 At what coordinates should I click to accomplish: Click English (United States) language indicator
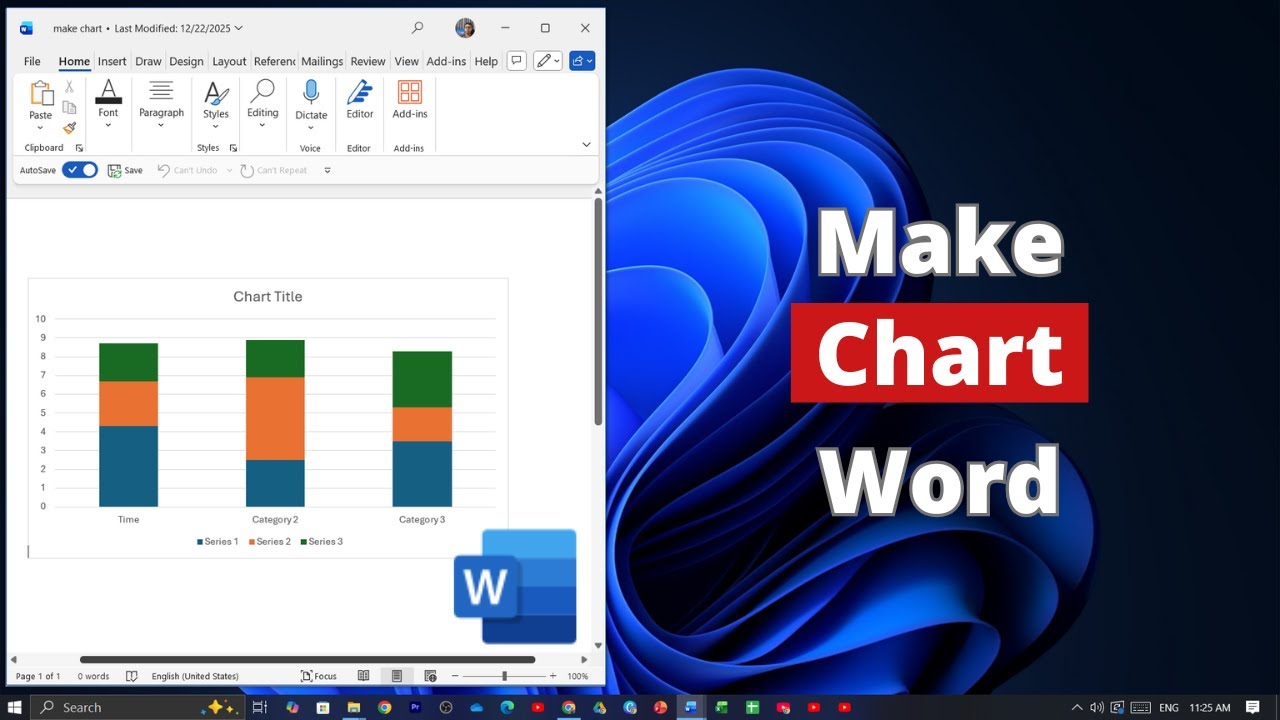195,676
